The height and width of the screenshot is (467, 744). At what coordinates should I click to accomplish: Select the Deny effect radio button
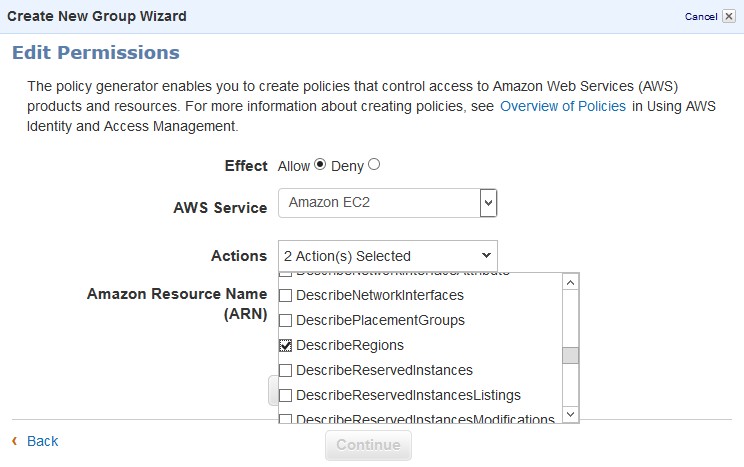(x=374, y=165)
